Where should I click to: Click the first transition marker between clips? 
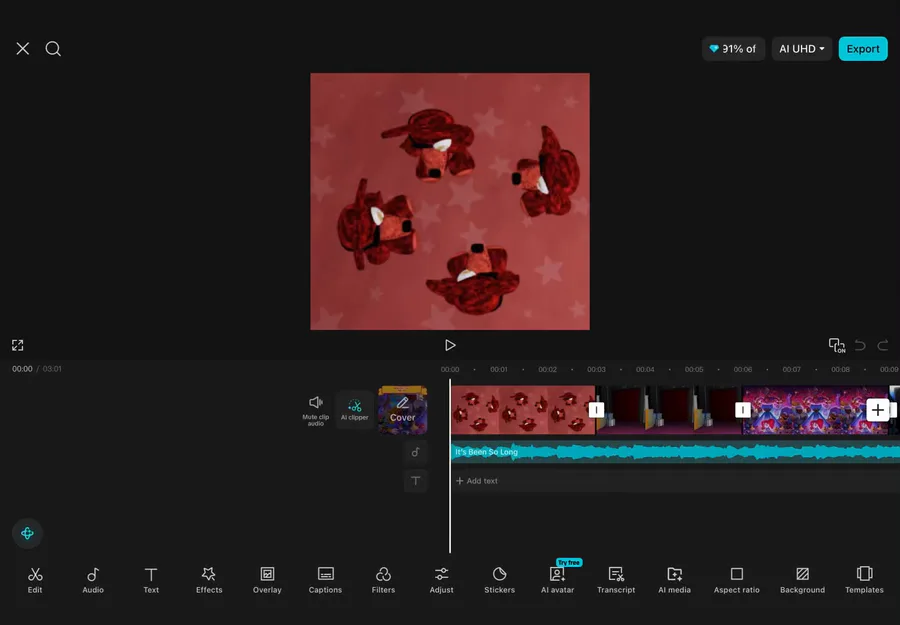[x=596, y=410]
